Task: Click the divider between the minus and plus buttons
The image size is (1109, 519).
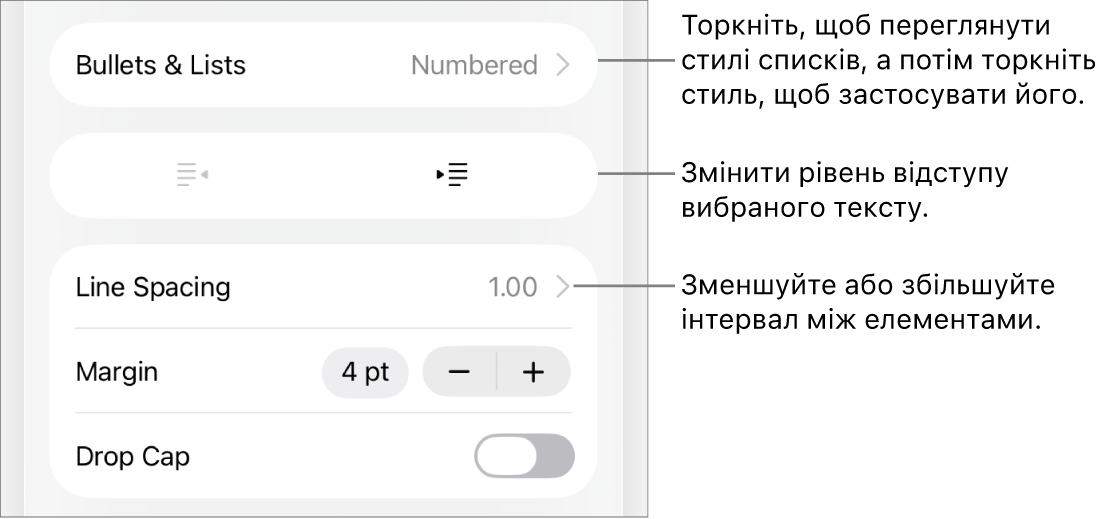Action: tap(497, 373)
